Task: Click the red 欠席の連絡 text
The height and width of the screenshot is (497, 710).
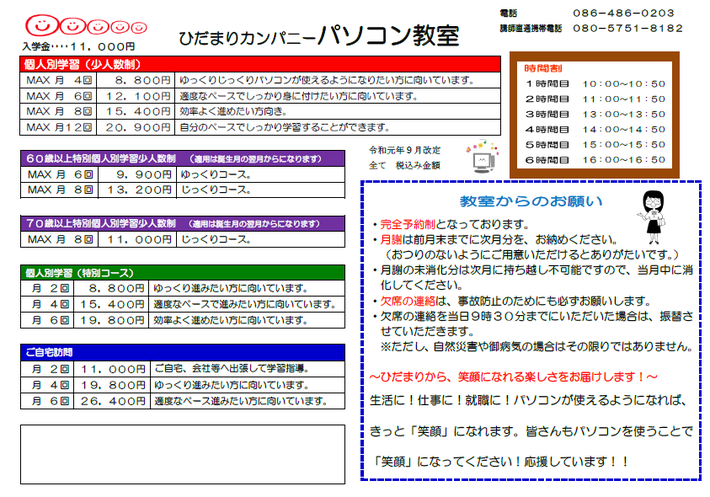Action: [x=408, y=301]
